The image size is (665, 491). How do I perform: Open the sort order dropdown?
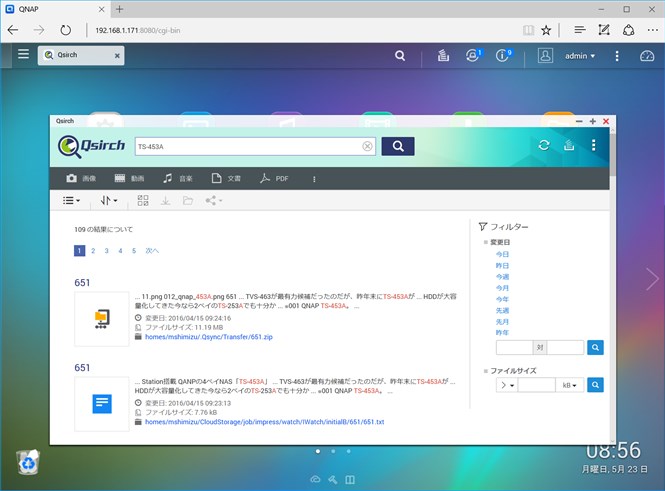point(109,201)
